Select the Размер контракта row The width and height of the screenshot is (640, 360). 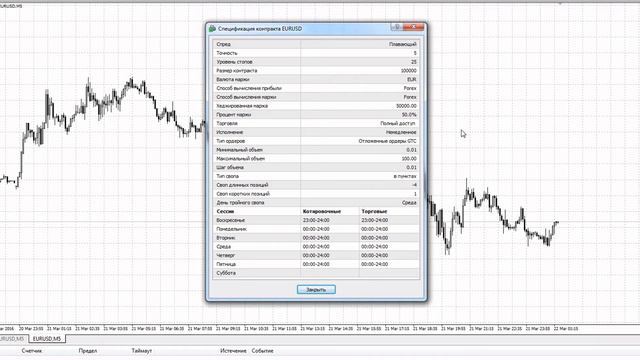click(316, 71)
